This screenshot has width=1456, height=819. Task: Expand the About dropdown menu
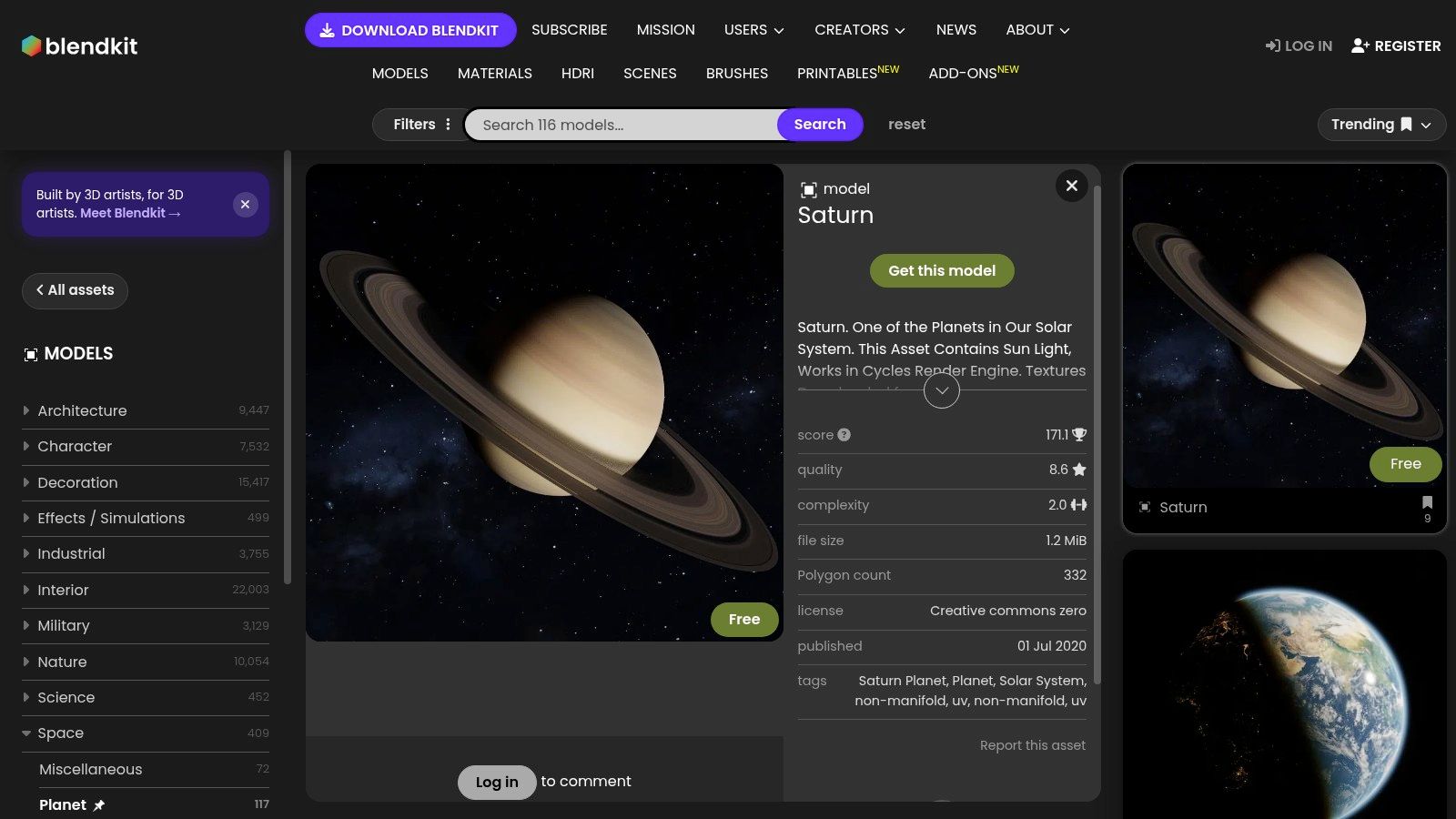coord(1037,30)
